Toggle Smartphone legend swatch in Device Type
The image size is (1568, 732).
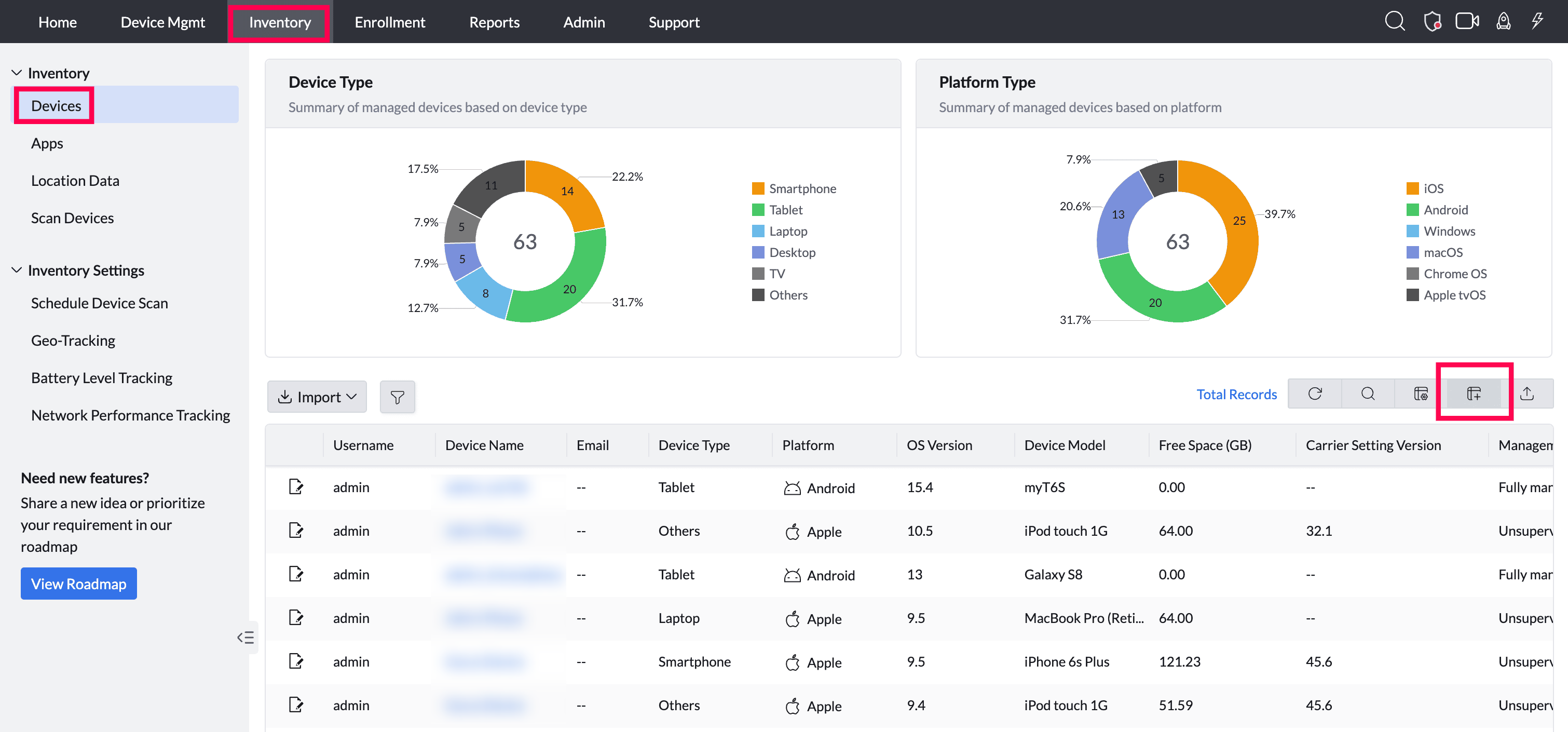758,189
